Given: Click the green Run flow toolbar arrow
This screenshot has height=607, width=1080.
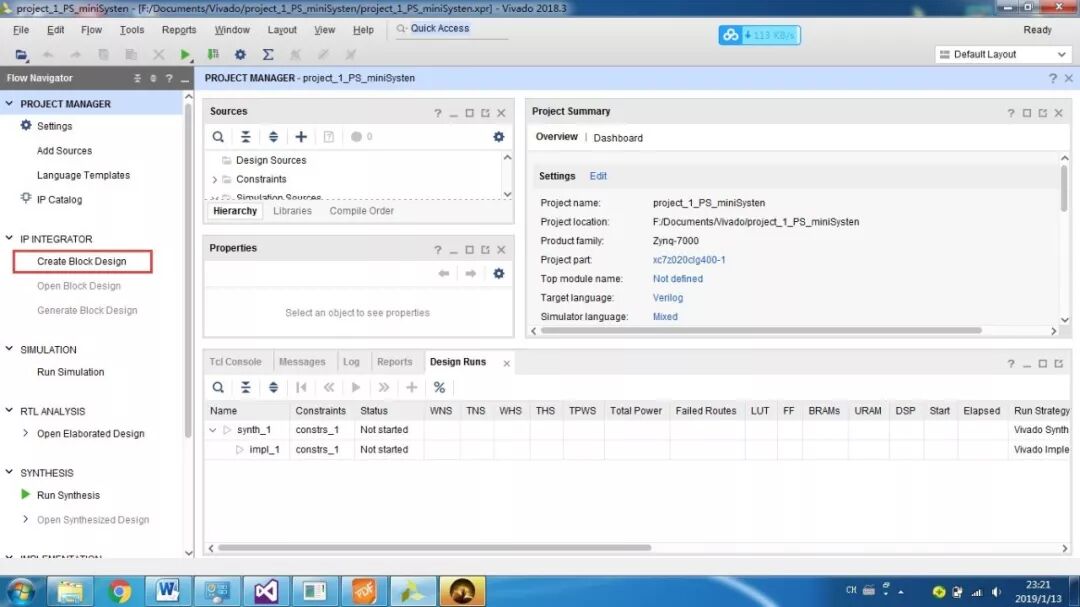Looking at the screenshot, I should point(185,54).
